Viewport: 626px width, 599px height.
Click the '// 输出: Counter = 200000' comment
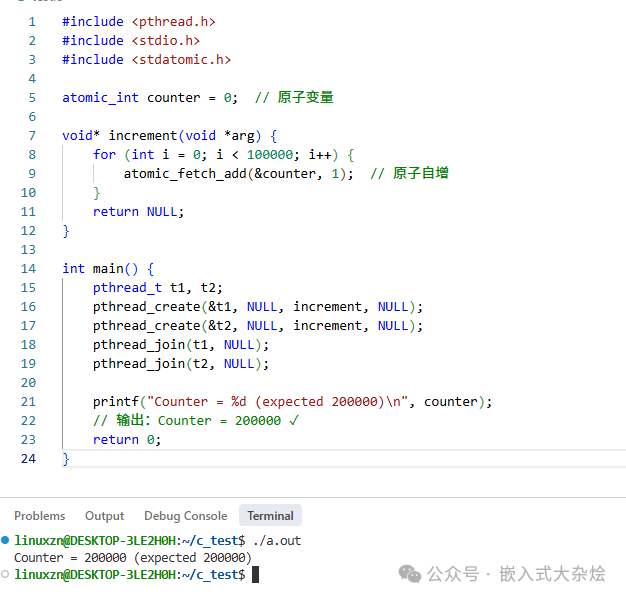pos(196,420)
